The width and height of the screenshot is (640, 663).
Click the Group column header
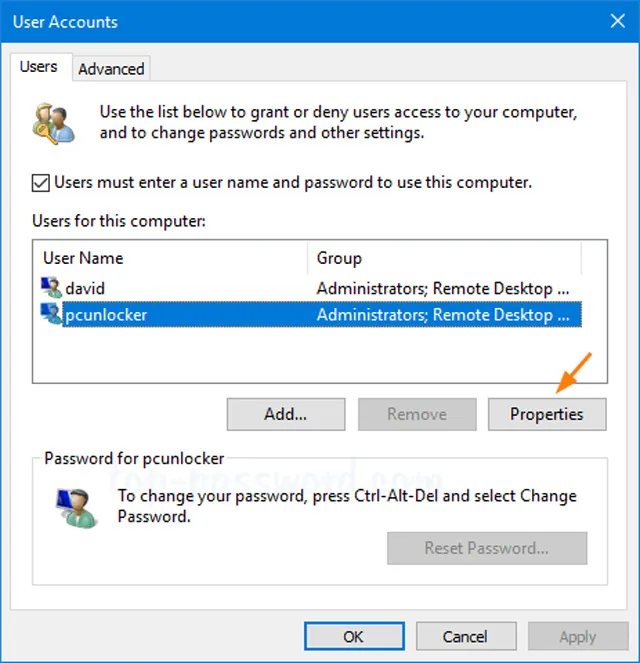[x=445, y=258]
